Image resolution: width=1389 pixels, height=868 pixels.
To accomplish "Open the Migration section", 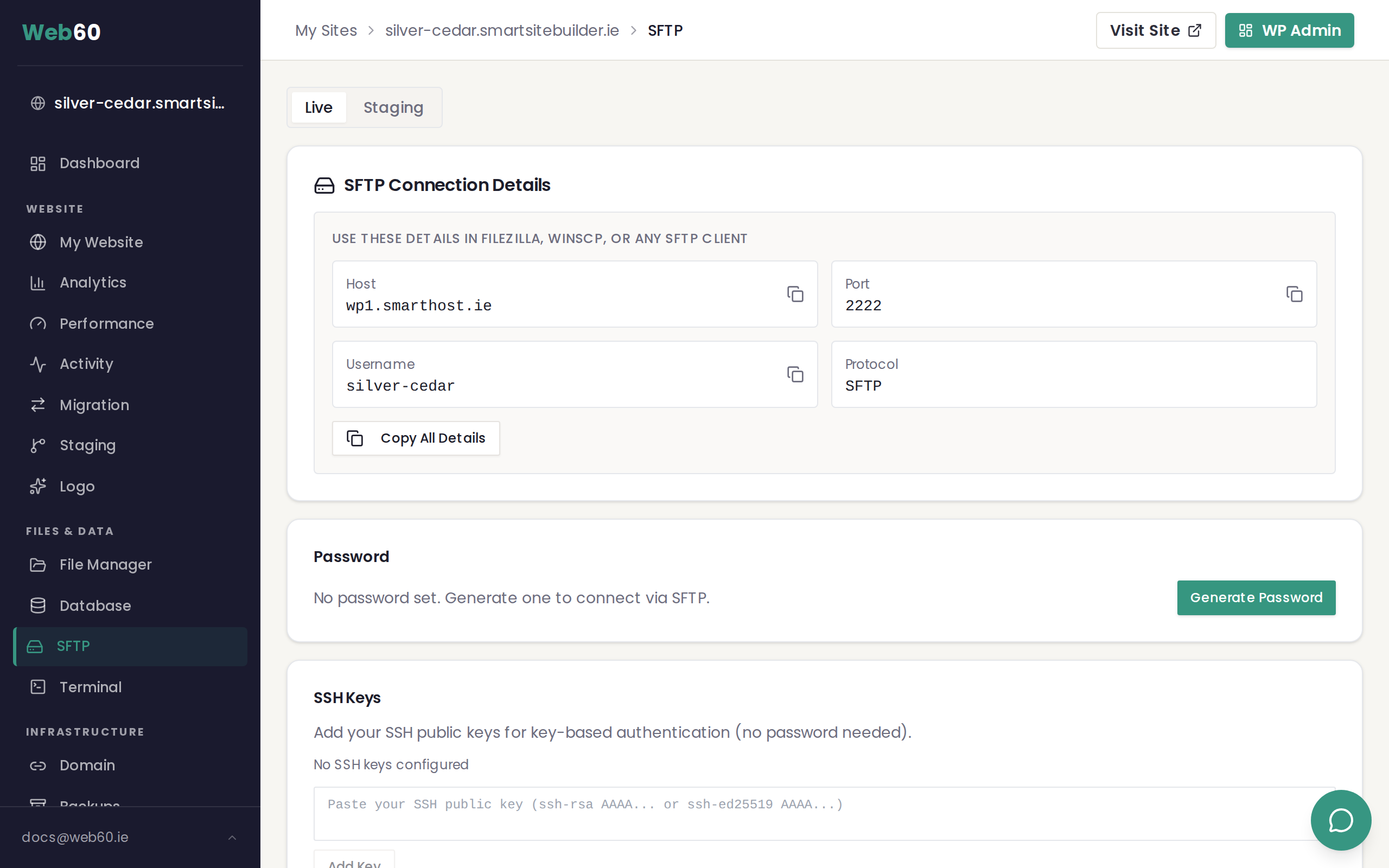I will (x=94, y=405).
